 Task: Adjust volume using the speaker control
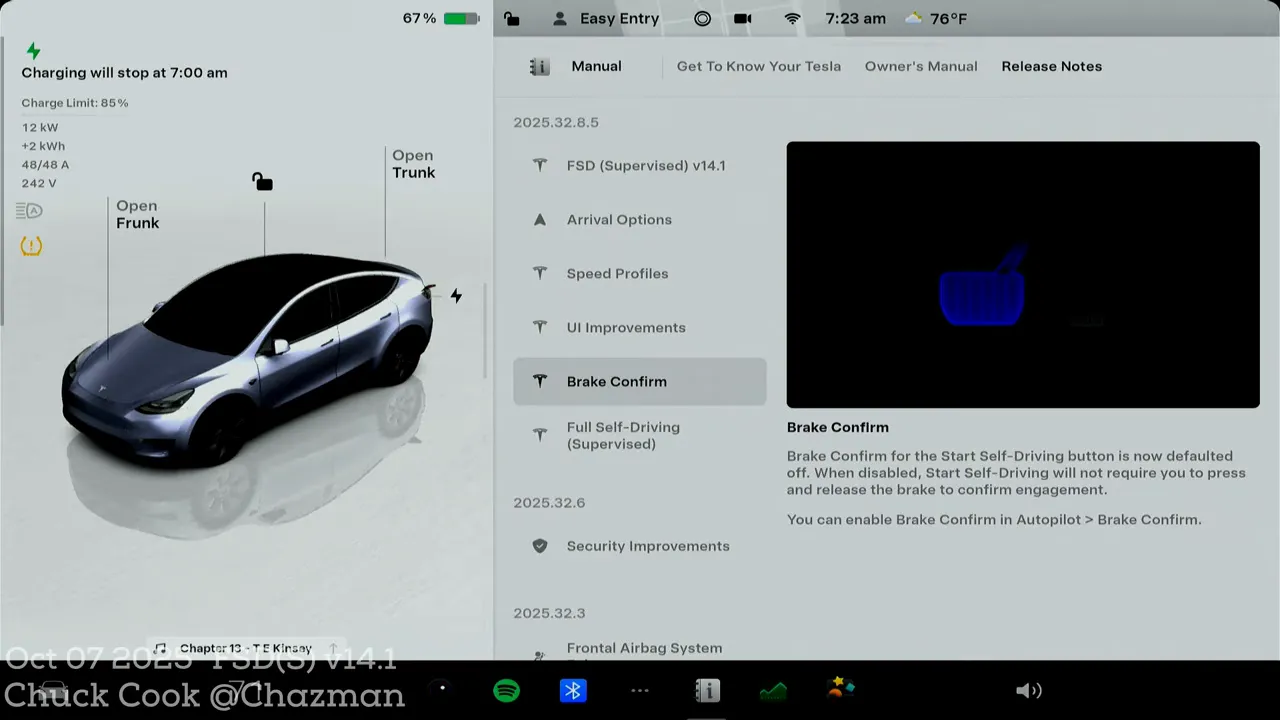(1028, 691)
